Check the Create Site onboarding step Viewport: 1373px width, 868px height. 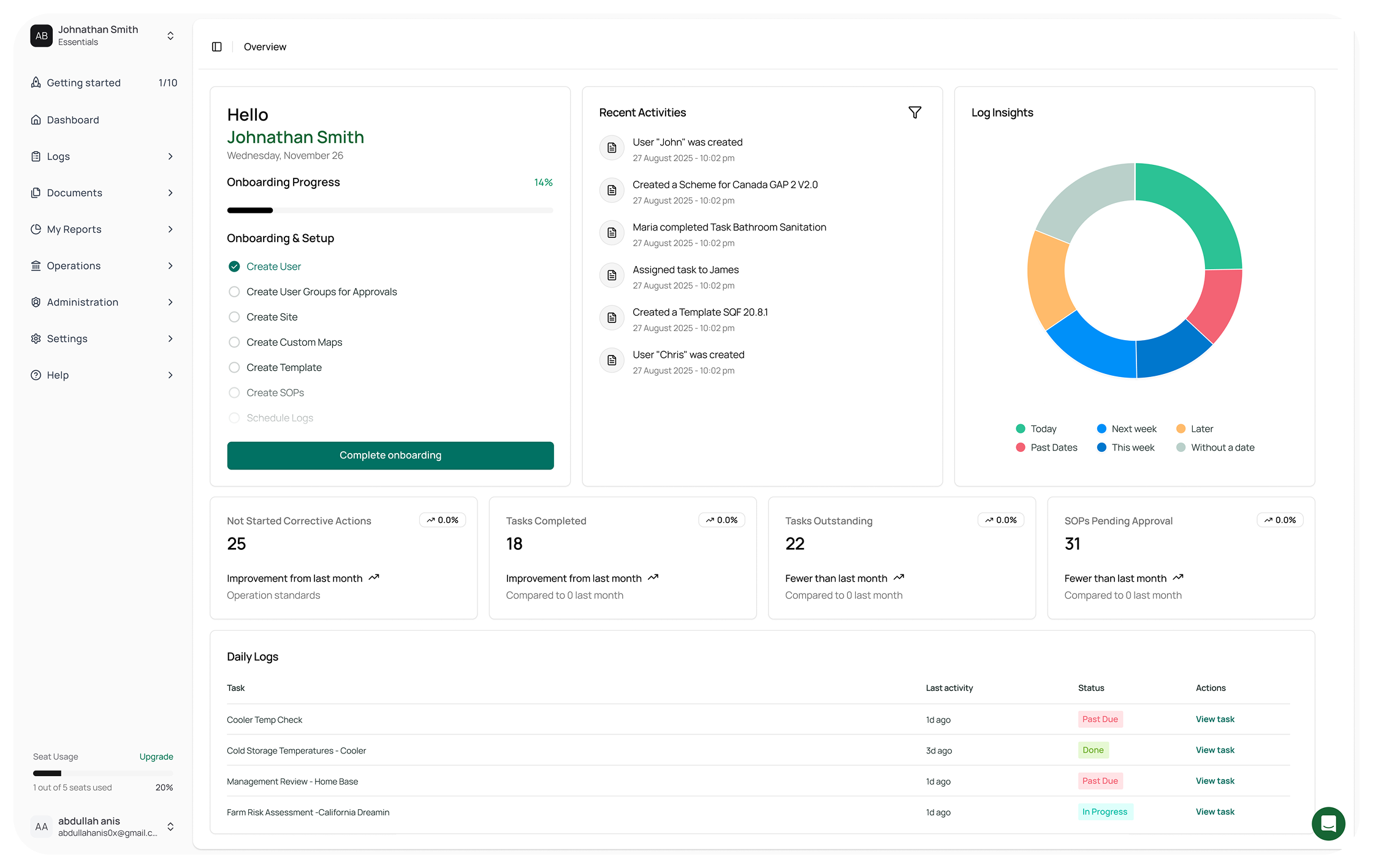234,317
